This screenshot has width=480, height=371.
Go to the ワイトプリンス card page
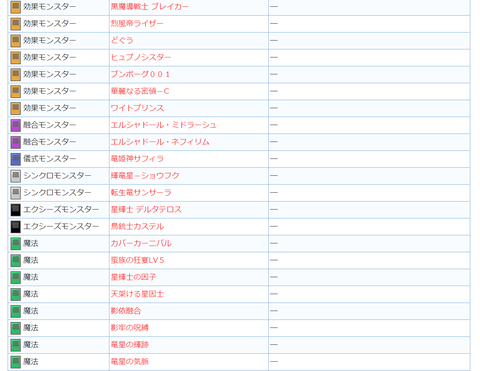coord(137,108)
